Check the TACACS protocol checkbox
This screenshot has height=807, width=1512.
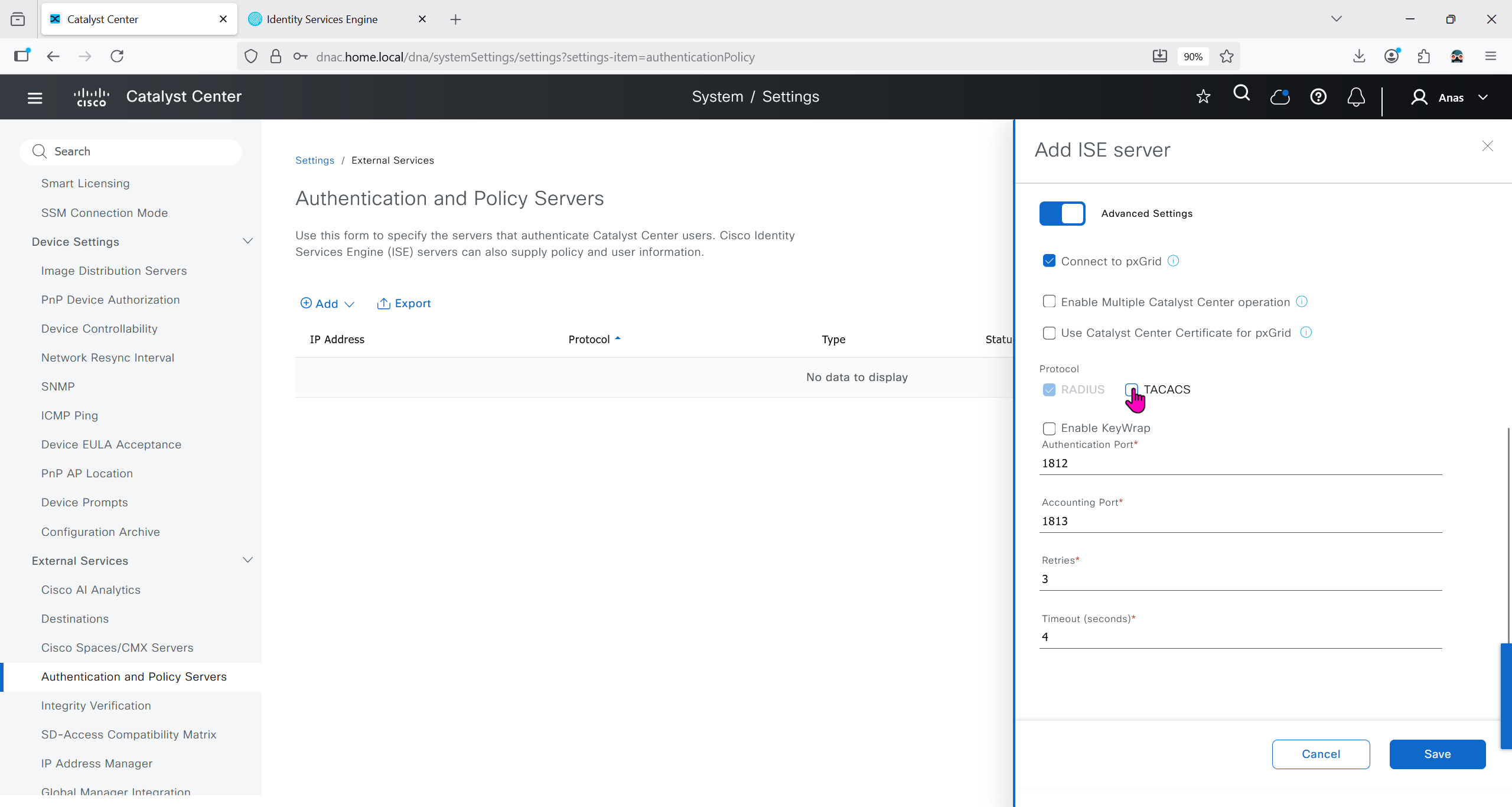tap(1131, 389)
